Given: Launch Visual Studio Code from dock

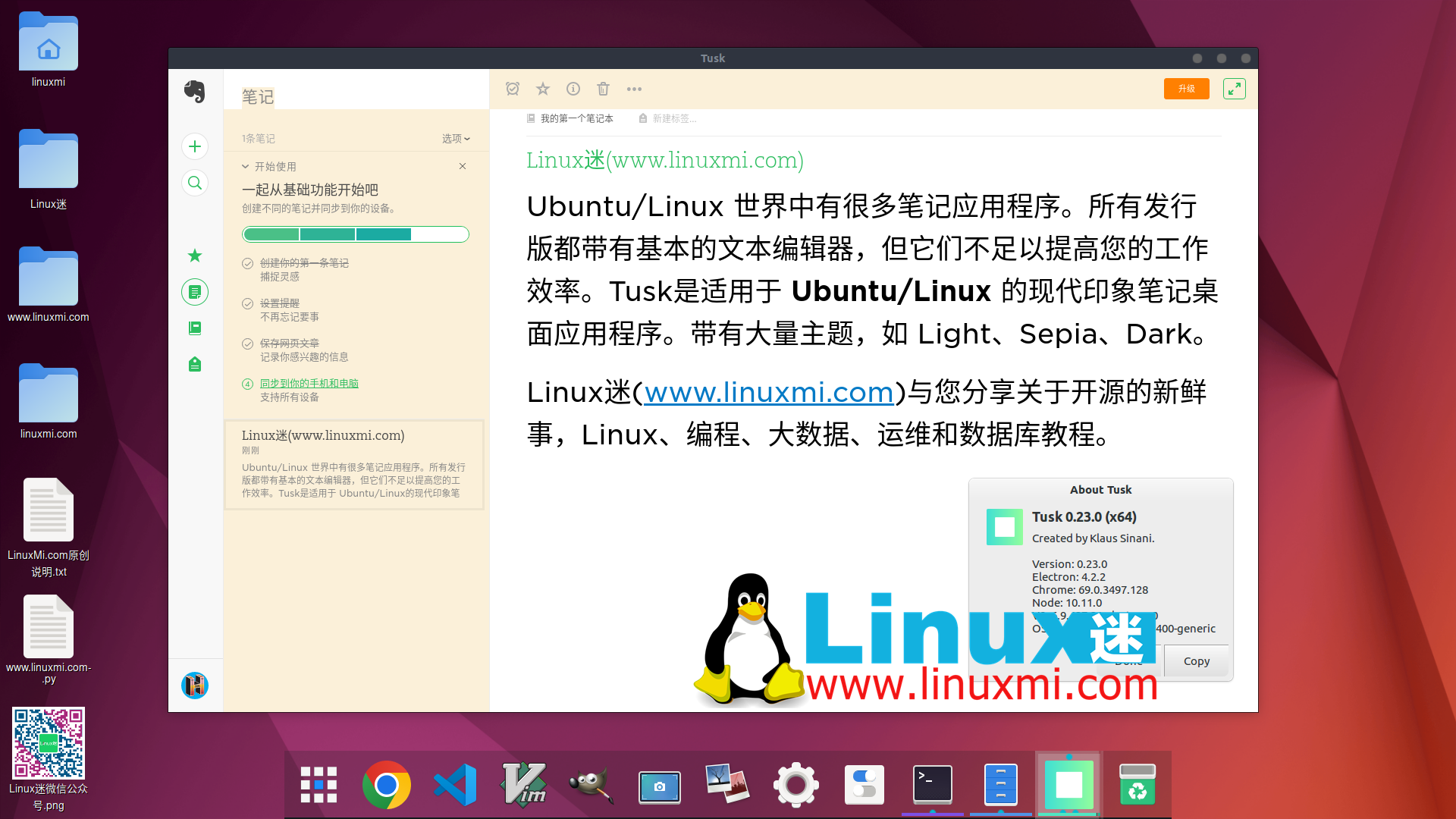Looking at the screenshot, I should pos(455,785).
